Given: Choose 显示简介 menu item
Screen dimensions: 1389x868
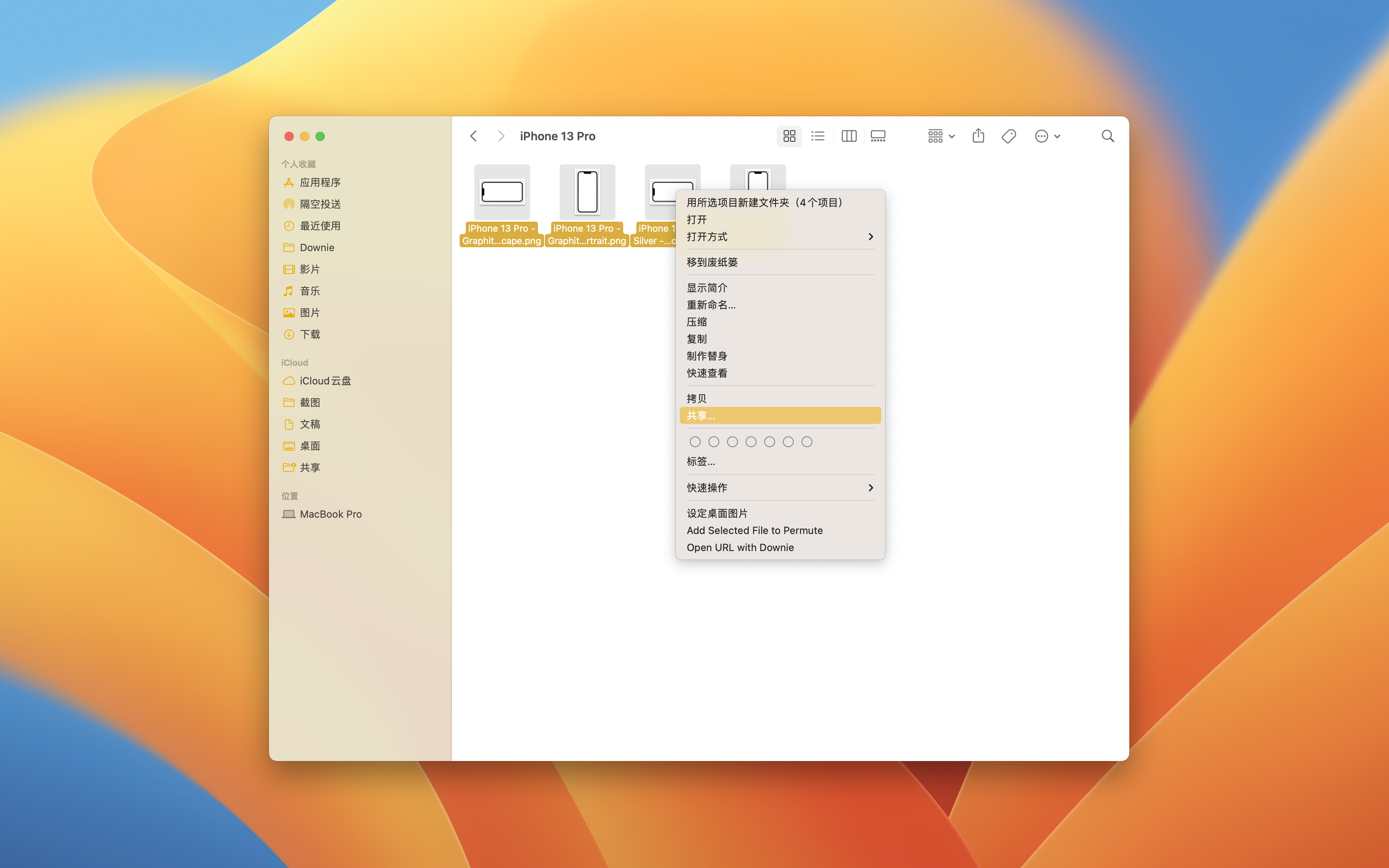Looking at the screenshot, I should (x=780, y=288).
